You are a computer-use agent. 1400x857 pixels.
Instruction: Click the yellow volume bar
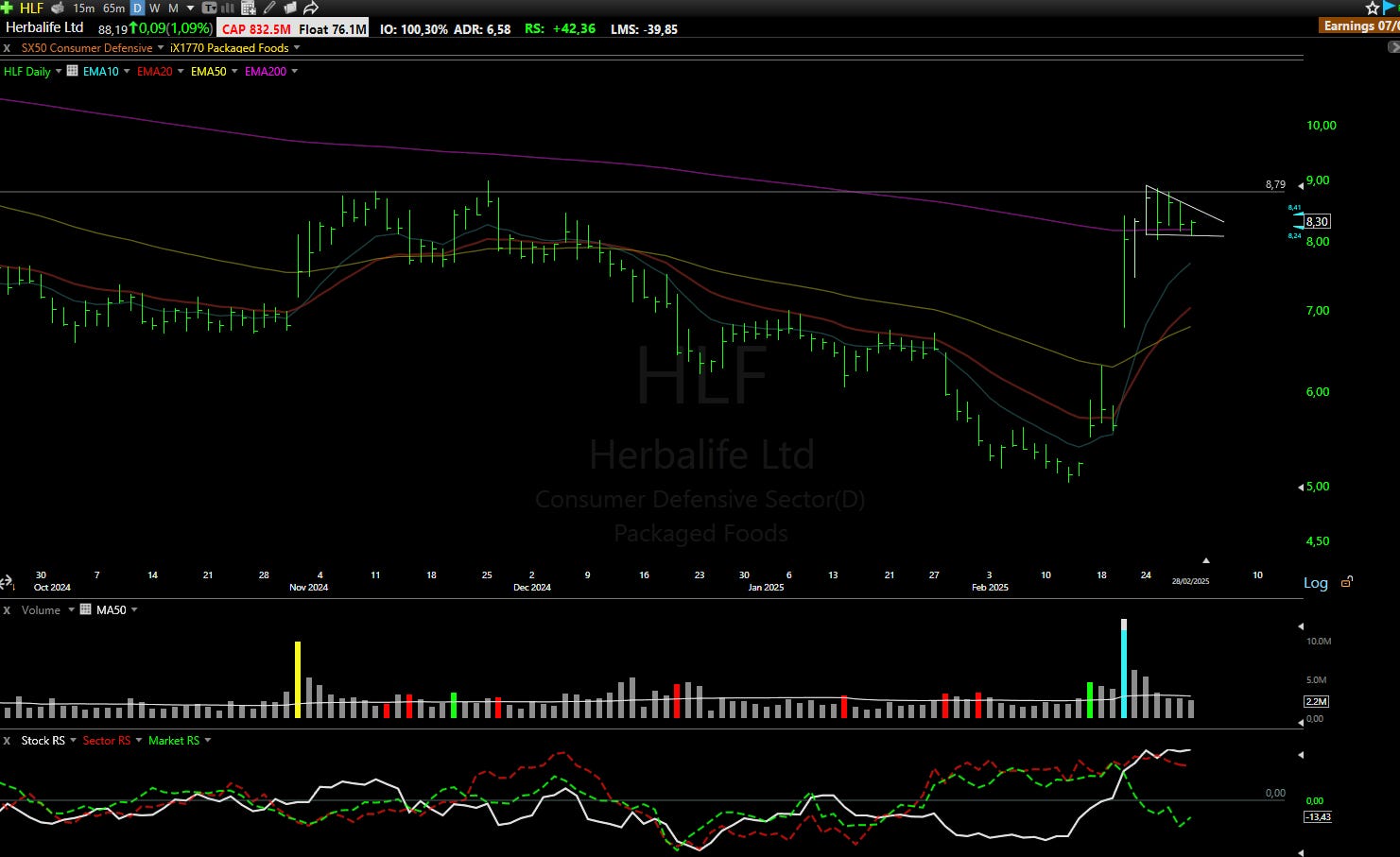pos(298,680)
